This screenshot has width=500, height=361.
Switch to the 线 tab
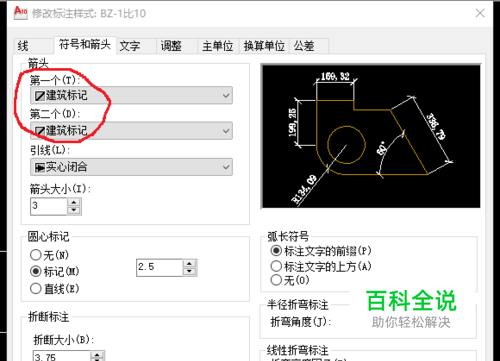tap(33, 46)
